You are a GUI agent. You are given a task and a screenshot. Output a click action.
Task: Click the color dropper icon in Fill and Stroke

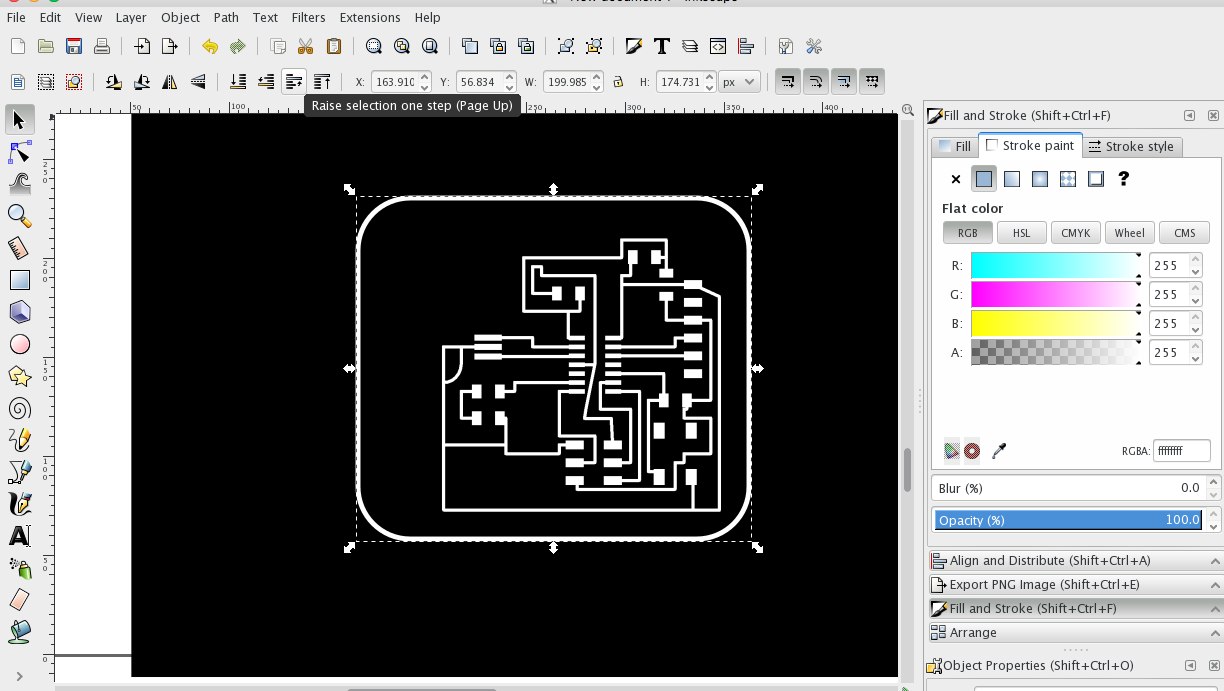pos(998,451)
